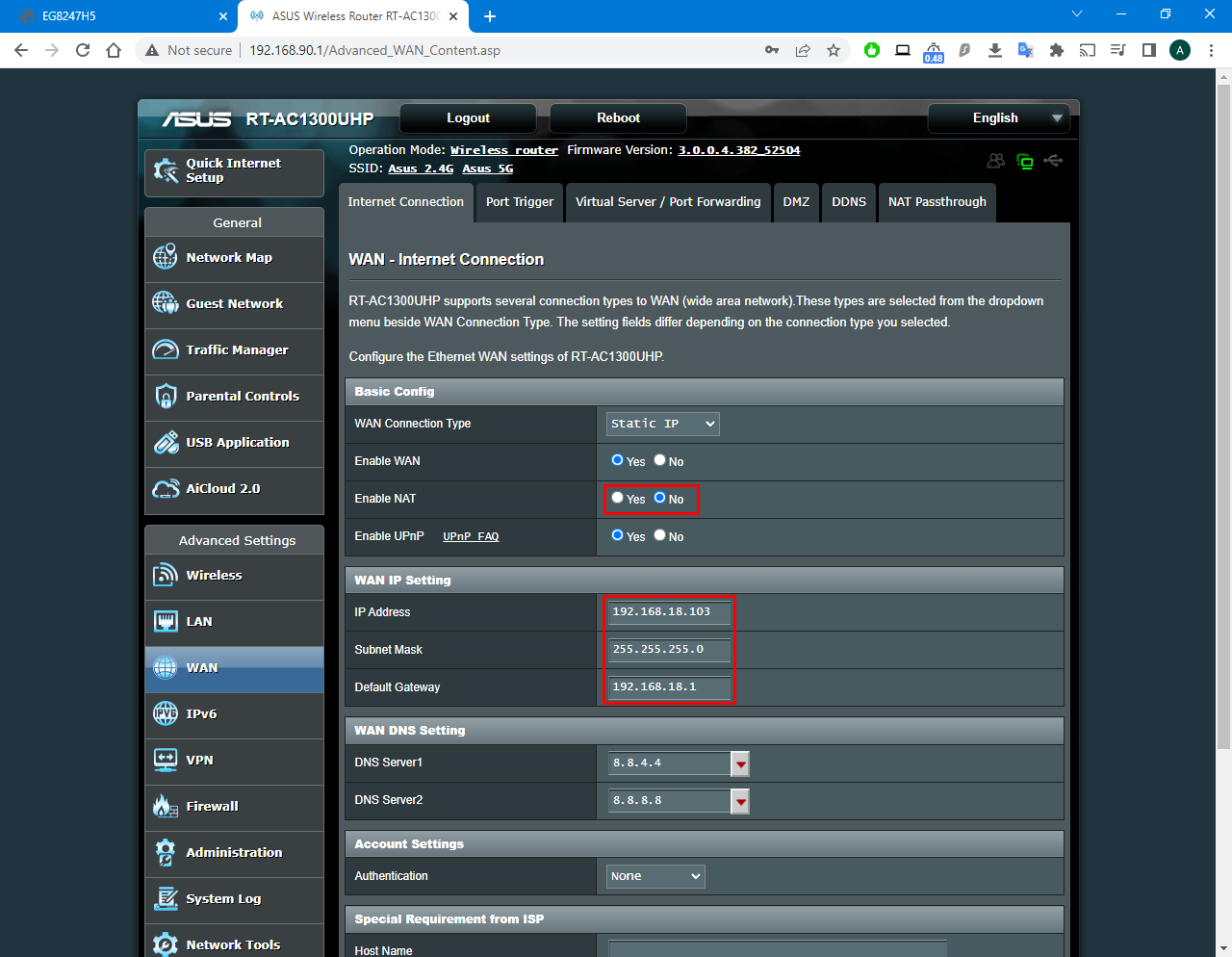Expand DNS Server1 suggestion arrow
1232x957 pixels.
click(740, 763)
